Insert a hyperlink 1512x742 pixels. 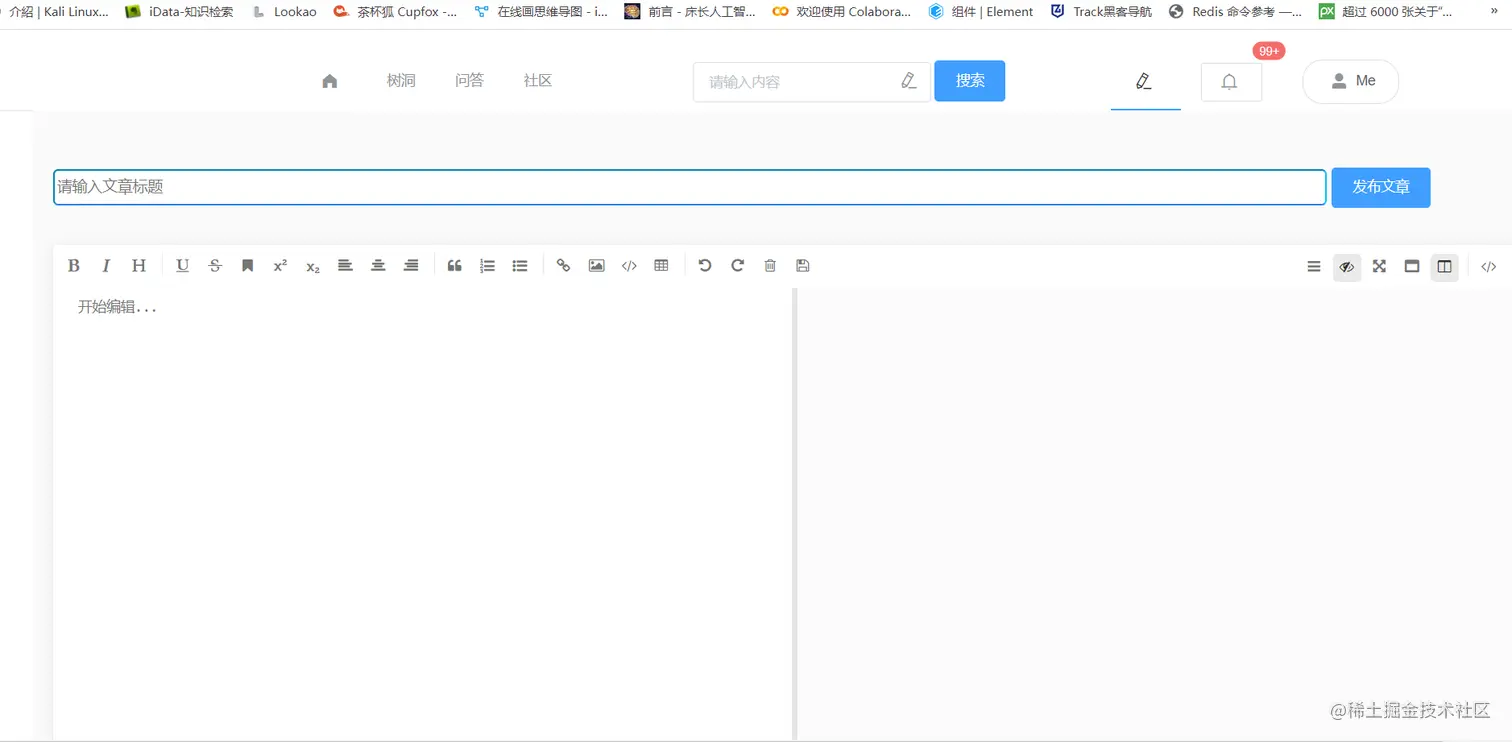click(563, 266)
